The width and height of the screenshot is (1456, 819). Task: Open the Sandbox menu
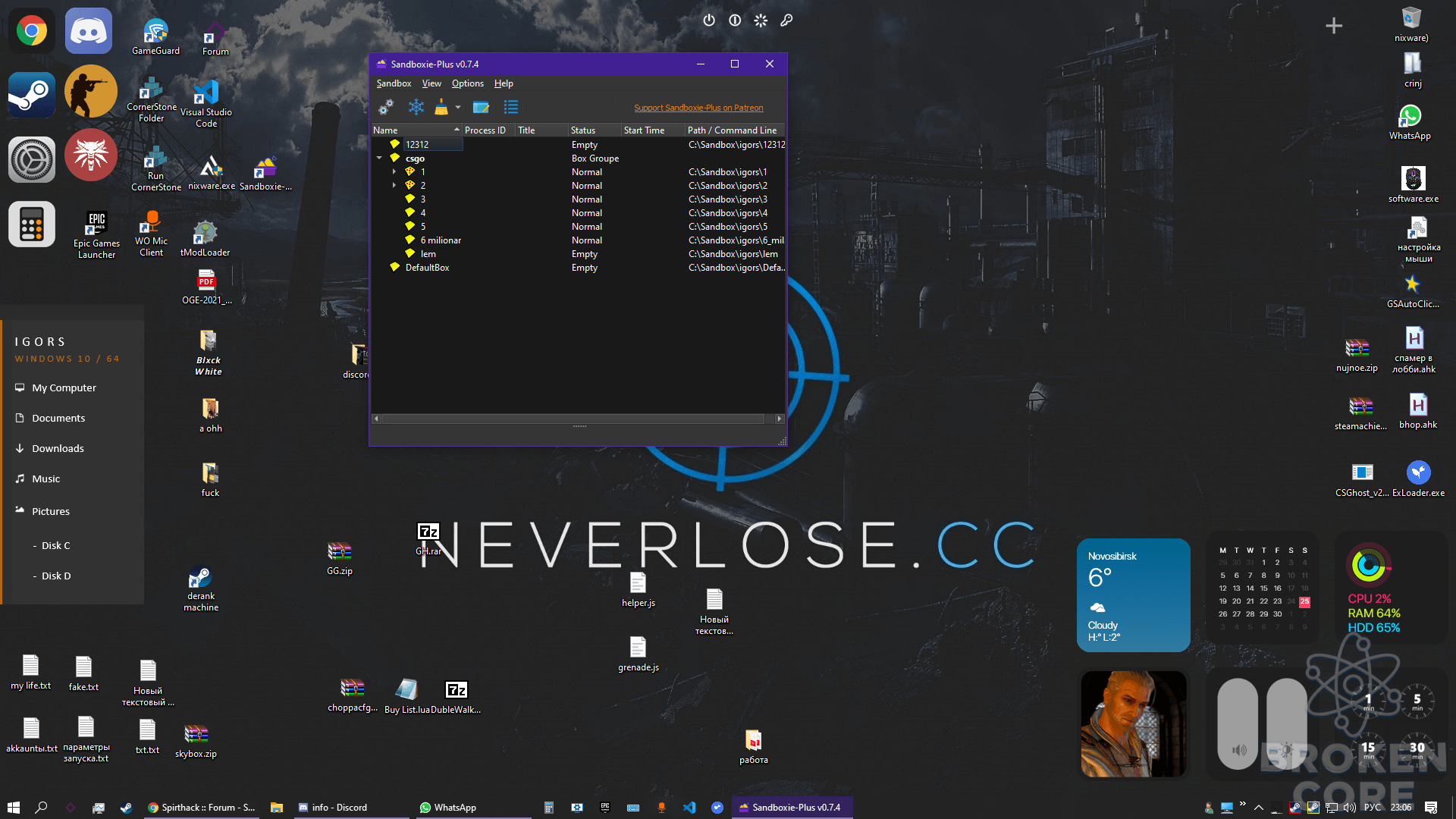[394, 83]
